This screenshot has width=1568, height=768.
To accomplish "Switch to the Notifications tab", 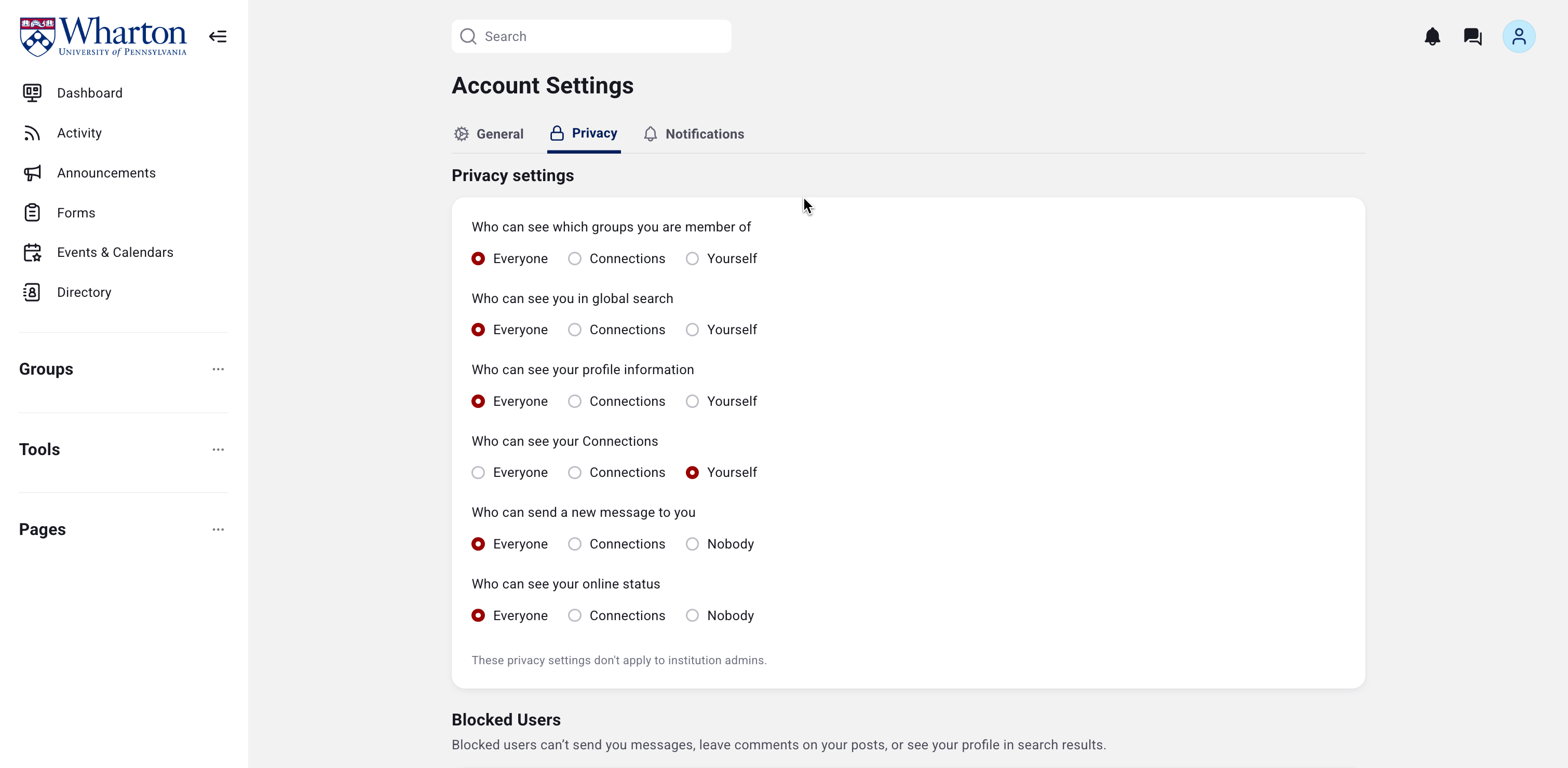I will click(694, 134).
